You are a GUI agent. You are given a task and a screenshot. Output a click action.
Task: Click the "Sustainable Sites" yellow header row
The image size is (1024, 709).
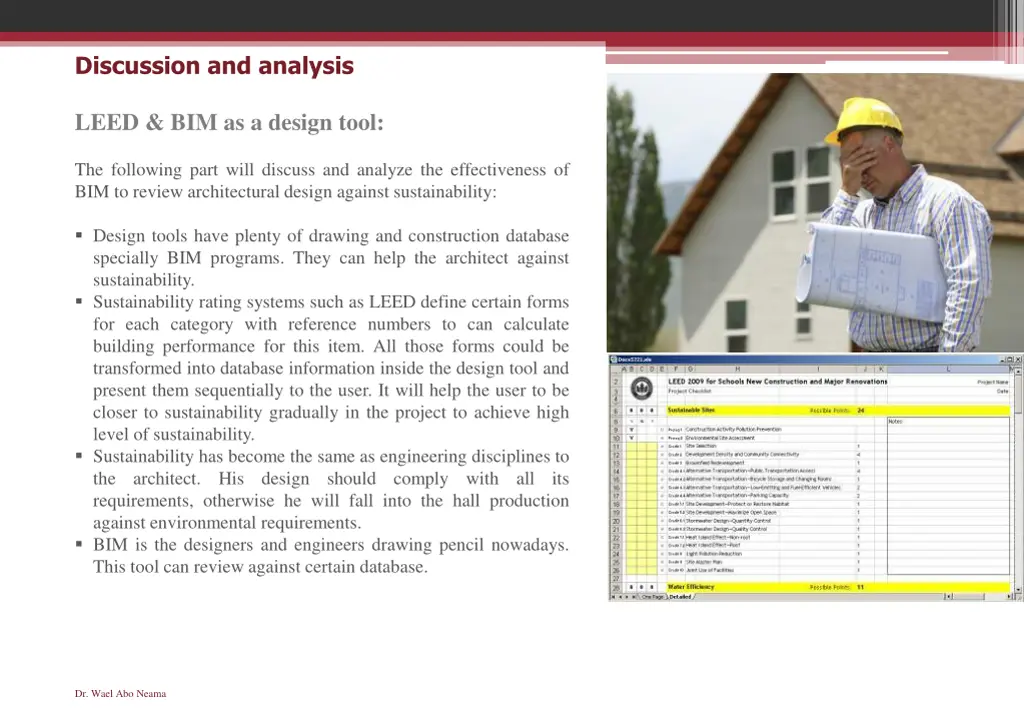pyautogui.click(x=839, y=410)
